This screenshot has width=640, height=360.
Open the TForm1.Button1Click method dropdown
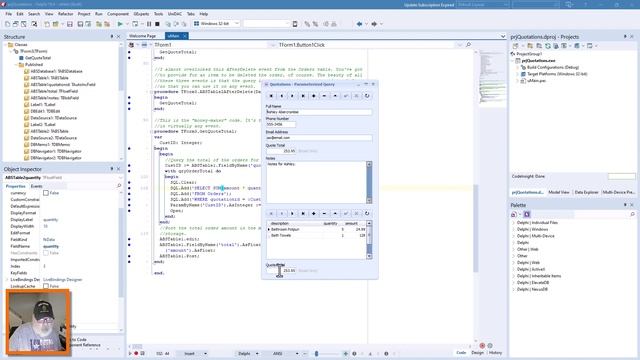coord(460,44)
